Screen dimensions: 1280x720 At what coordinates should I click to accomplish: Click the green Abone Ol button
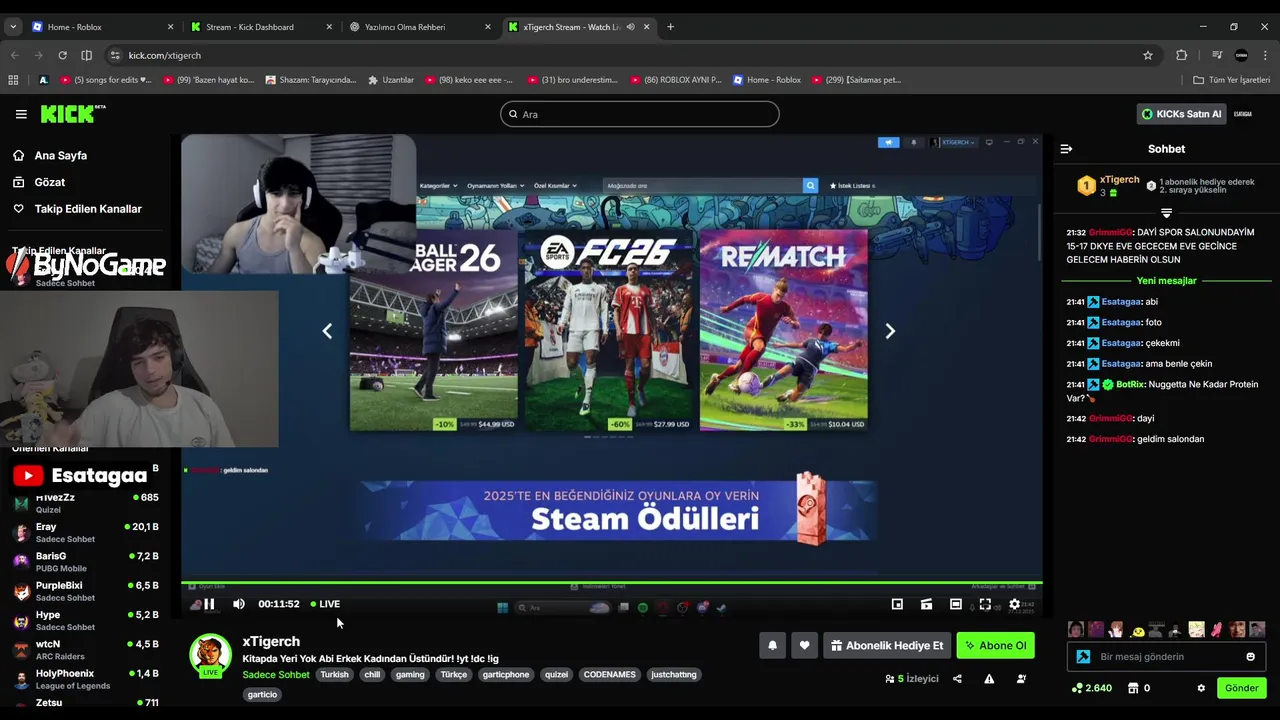pos(995,646)
